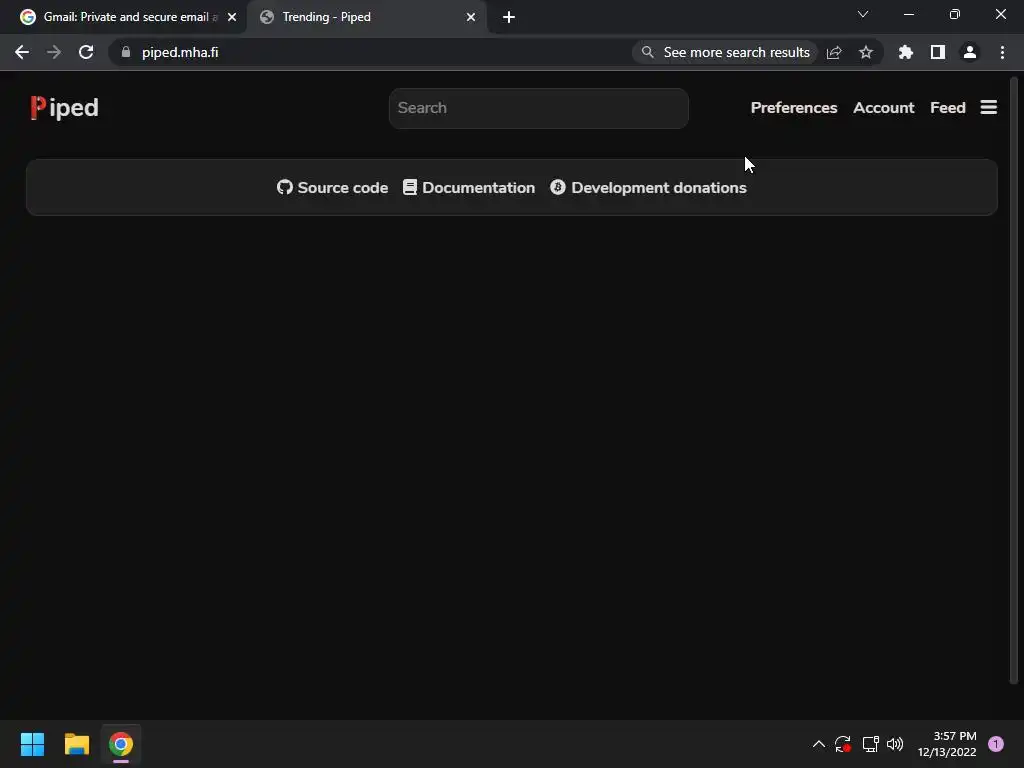Image resolution: width=1024 pixels, height=768 pixels.
Task: Share this page icon
Action: tap(834, 52)
